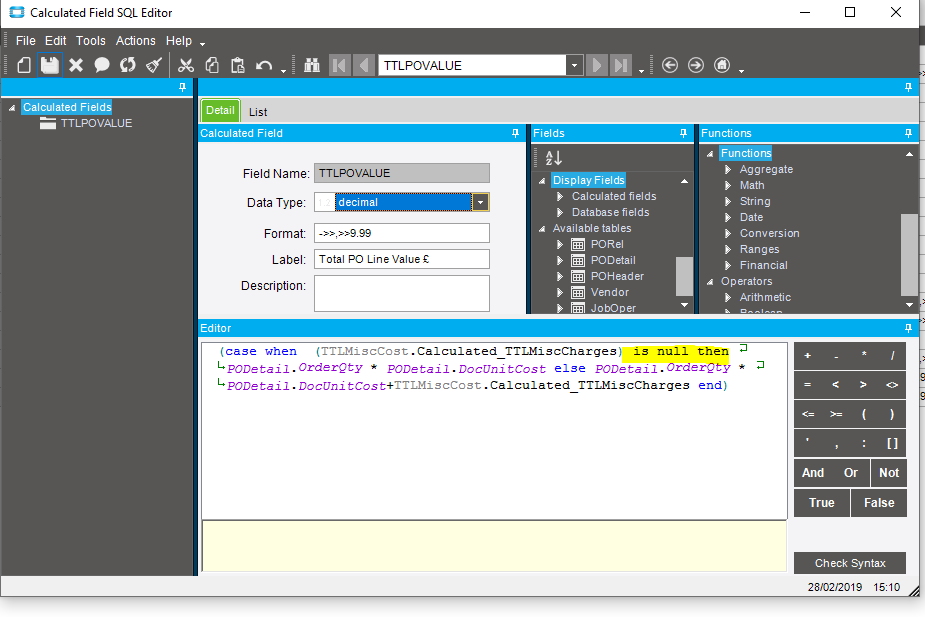Toggle the pin on the Fields panel
Image resolution: width=925 pixels, height=617 pixels.
pyautogui.click(x=683, y=133)
